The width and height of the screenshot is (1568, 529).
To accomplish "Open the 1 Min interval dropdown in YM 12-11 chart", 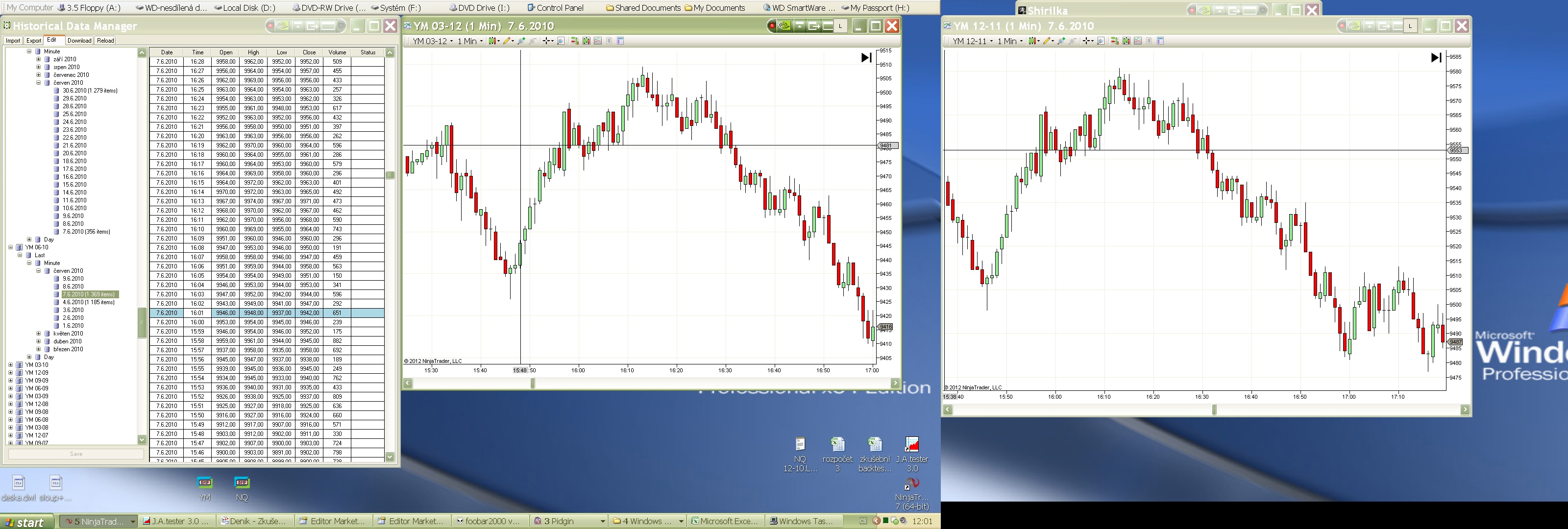I will click(x=1010, y=41).
